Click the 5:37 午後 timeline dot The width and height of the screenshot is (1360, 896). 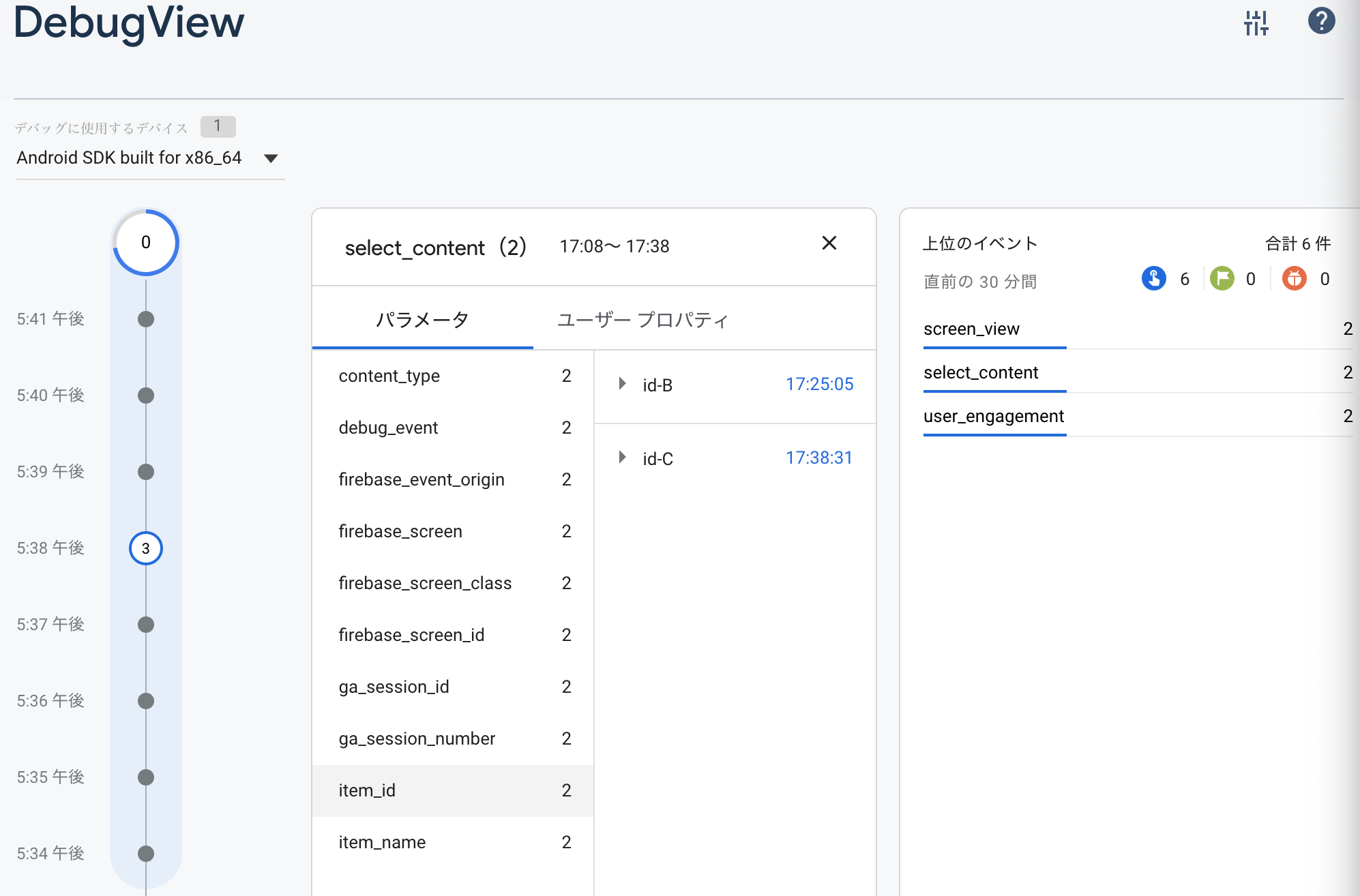click(146, 625)
